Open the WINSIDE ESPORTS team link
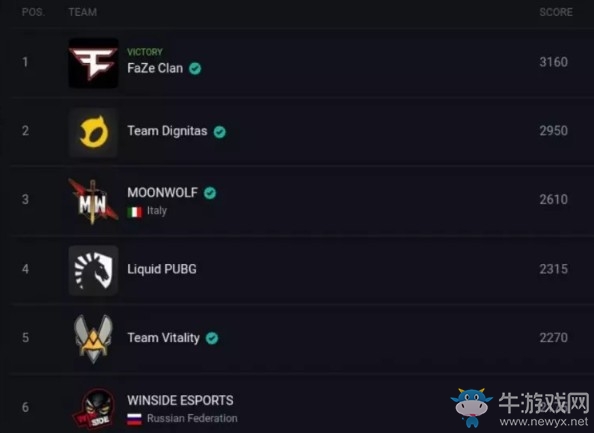594x433 pixels. (x=180, y=400)
